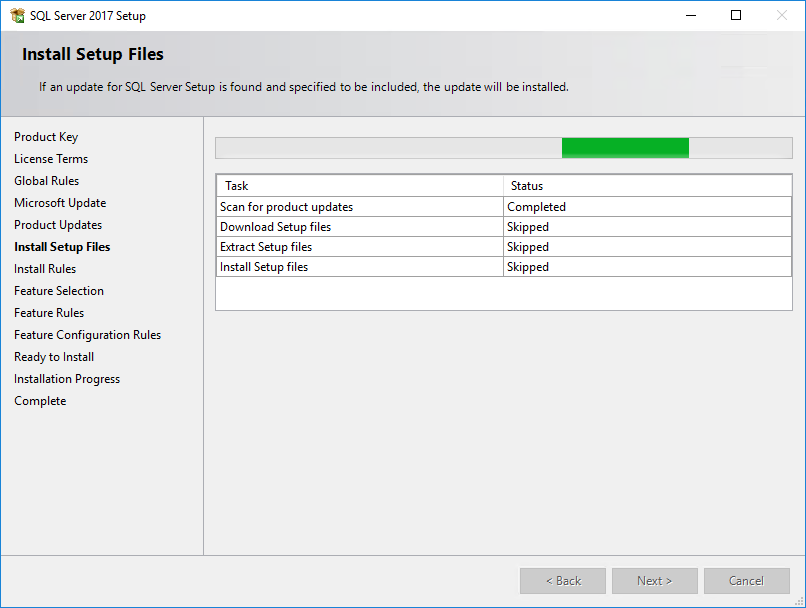Viewport: 806px width, 608px height.
Task: Close the setup window with the X
Action: [x=782, y=15]
